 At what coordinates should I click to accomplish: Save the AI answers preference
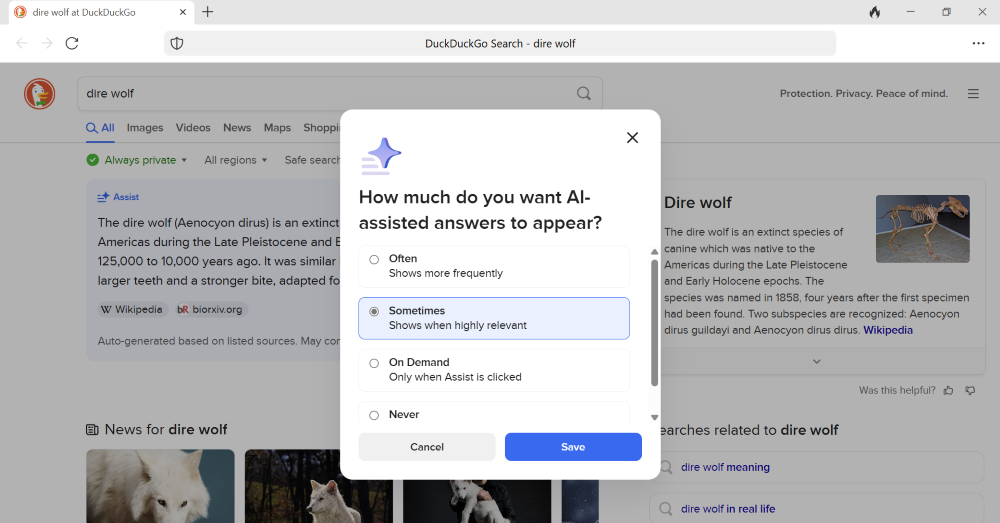point(573,447)
